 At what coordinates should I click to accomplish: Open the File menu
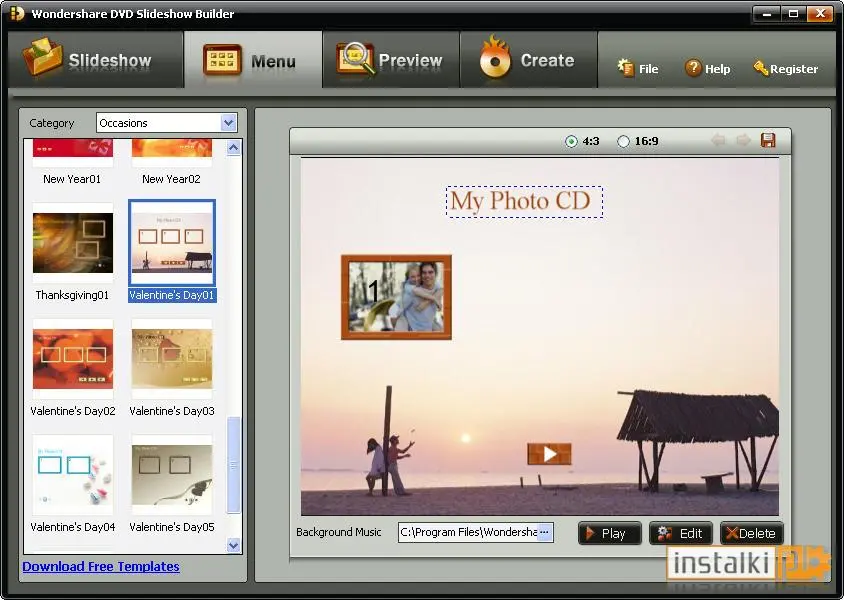(x=638, y=68)
